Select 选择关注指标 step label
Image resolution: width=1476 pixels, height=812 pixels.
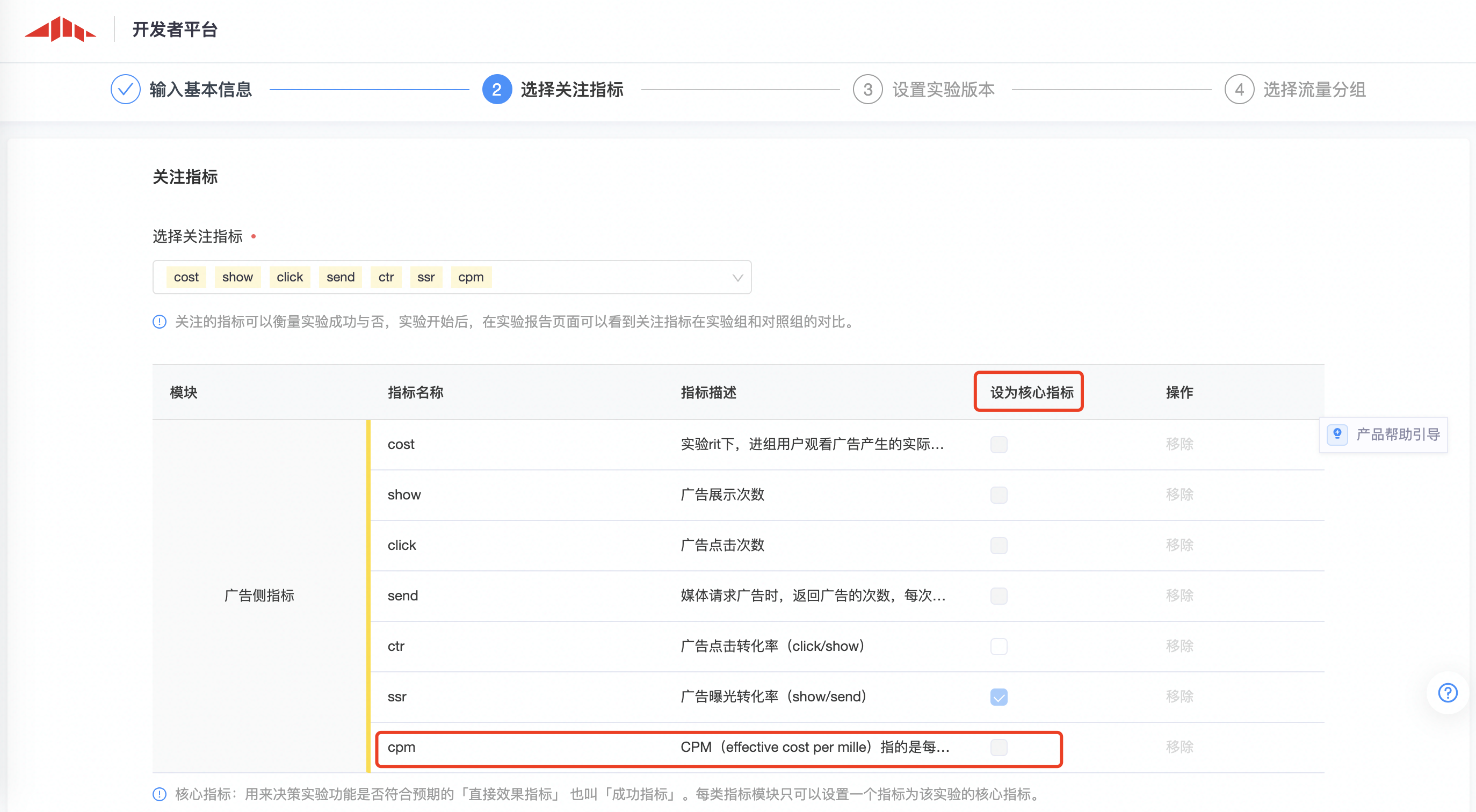(572, 89)
